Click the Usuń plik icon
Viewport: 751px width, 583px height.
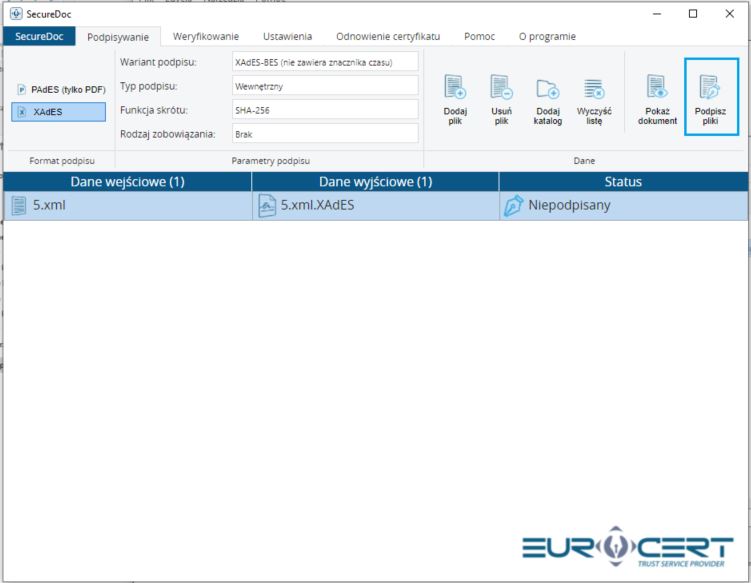coord(501,89)
